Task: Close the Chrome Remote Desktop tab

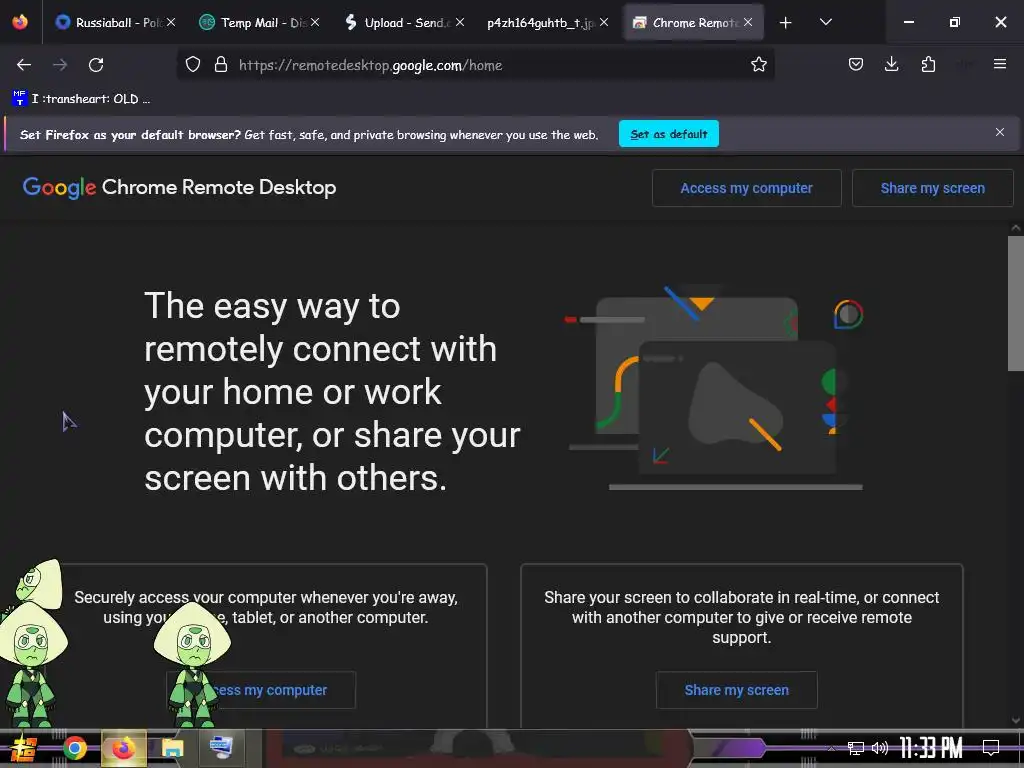Action: tap(748, 22)
